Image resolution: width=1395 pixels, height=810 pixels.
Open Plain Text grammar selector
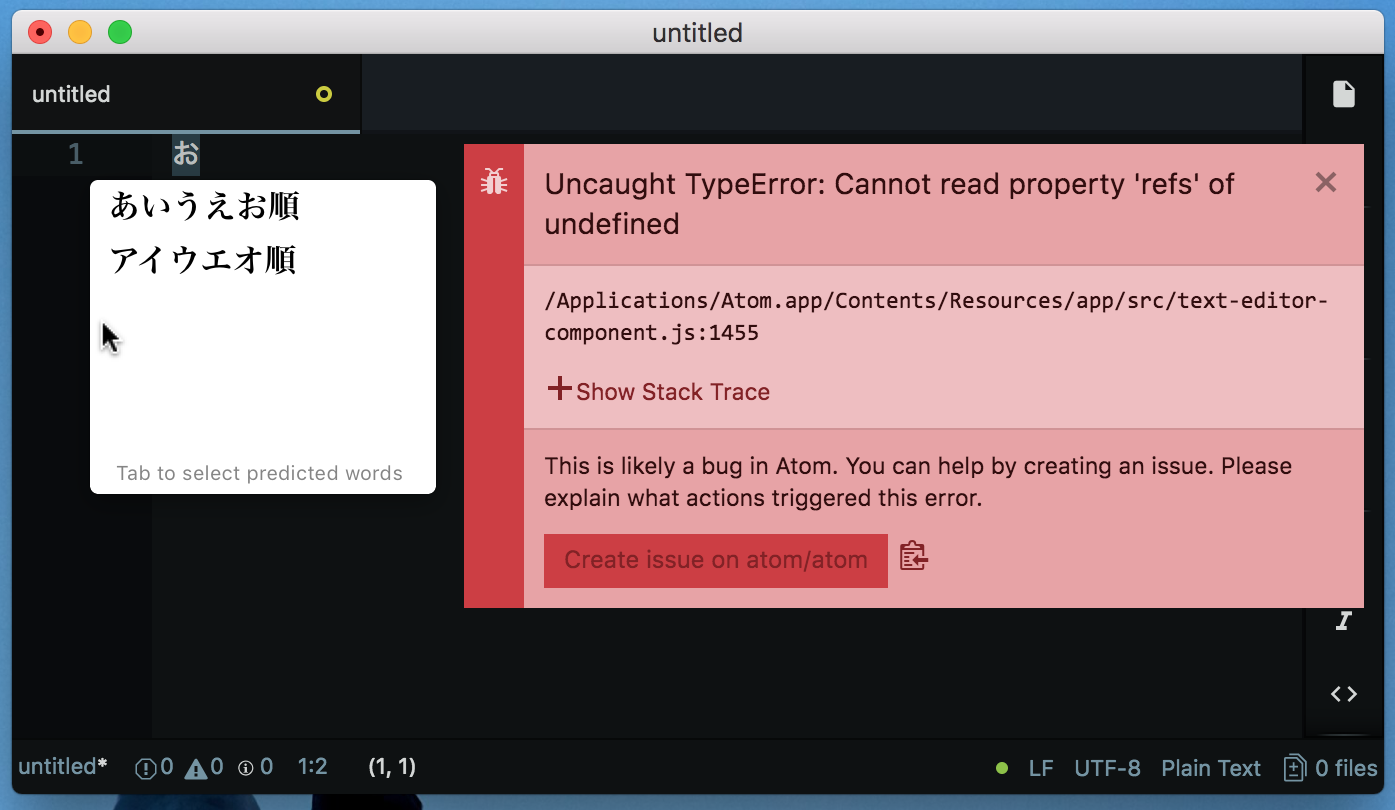click(1211, 768)
